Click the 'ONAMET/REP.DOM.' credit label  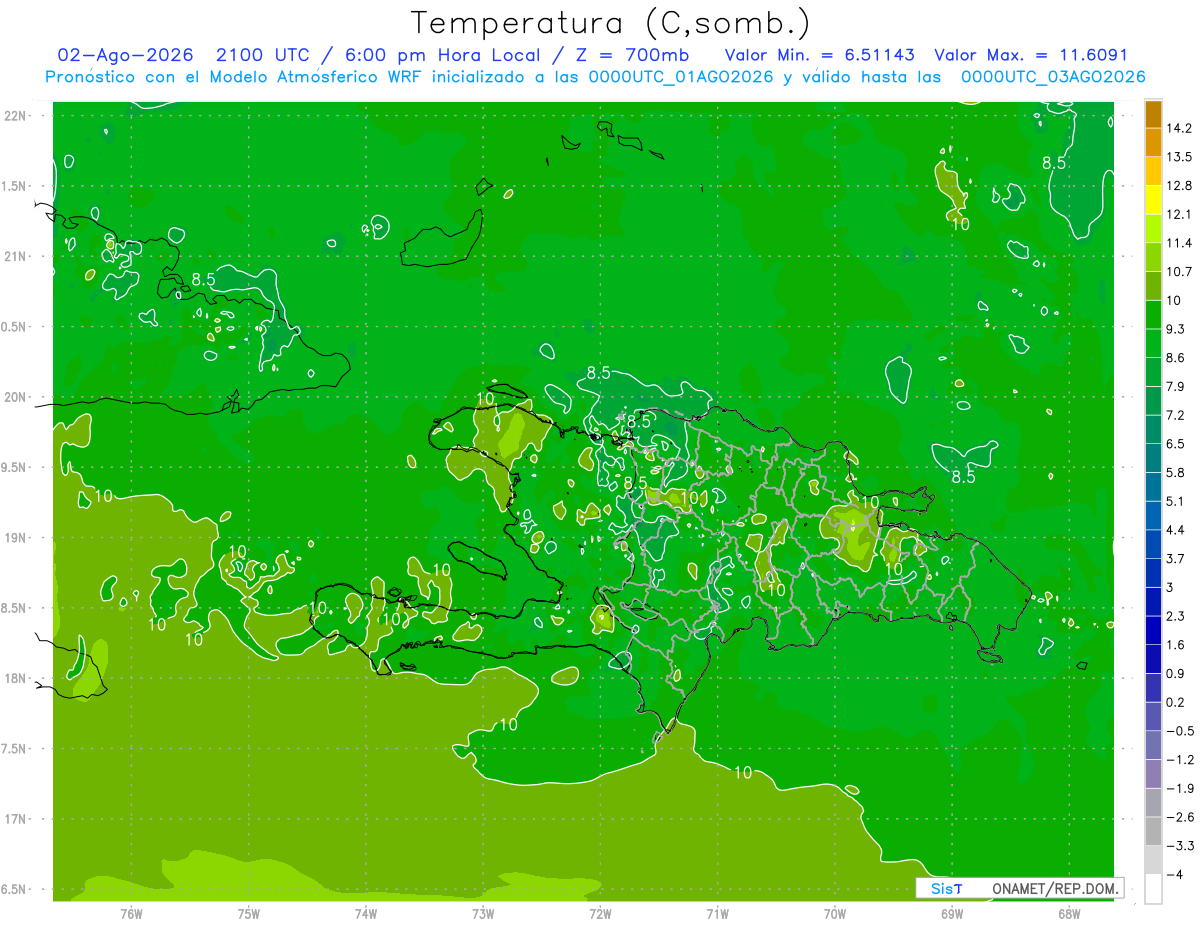[x=1056, y=888]
